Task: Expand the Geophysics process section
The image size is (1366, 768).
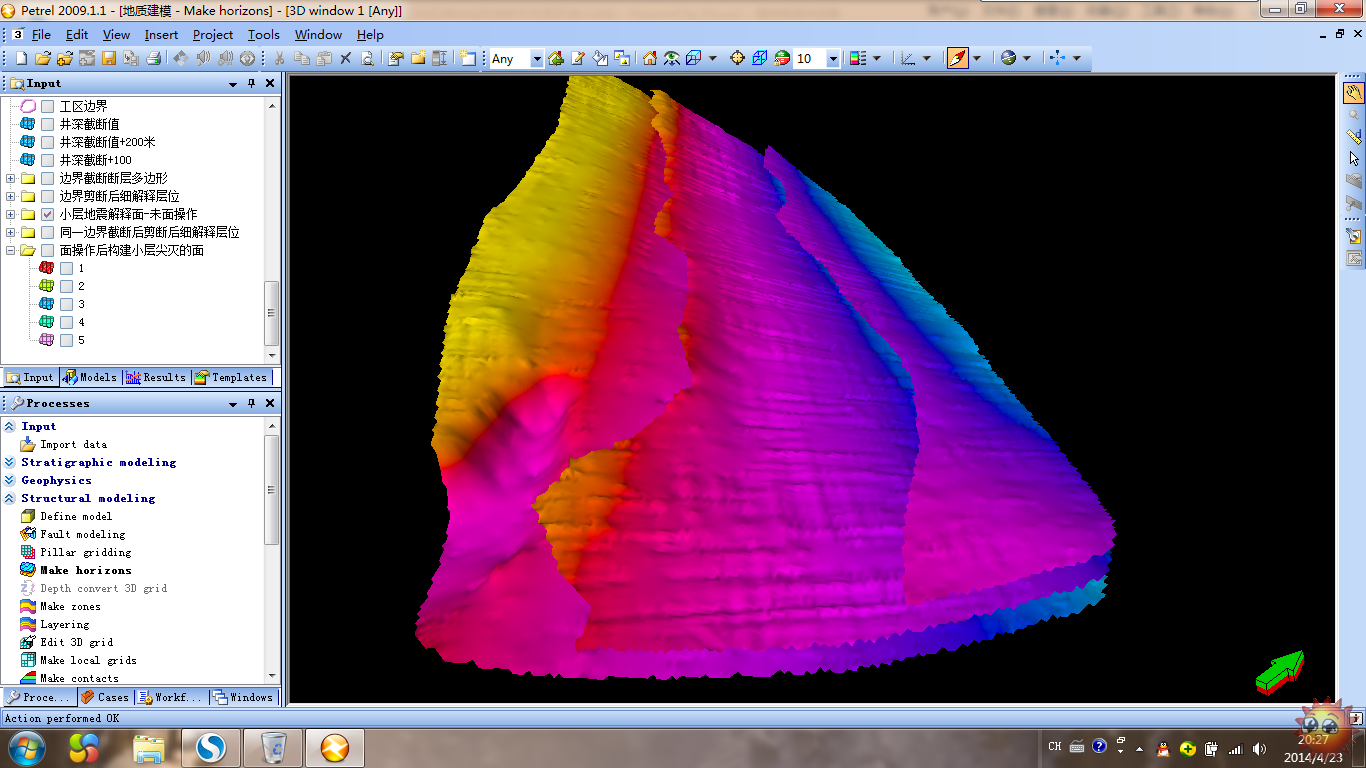Action: (9, 480)
